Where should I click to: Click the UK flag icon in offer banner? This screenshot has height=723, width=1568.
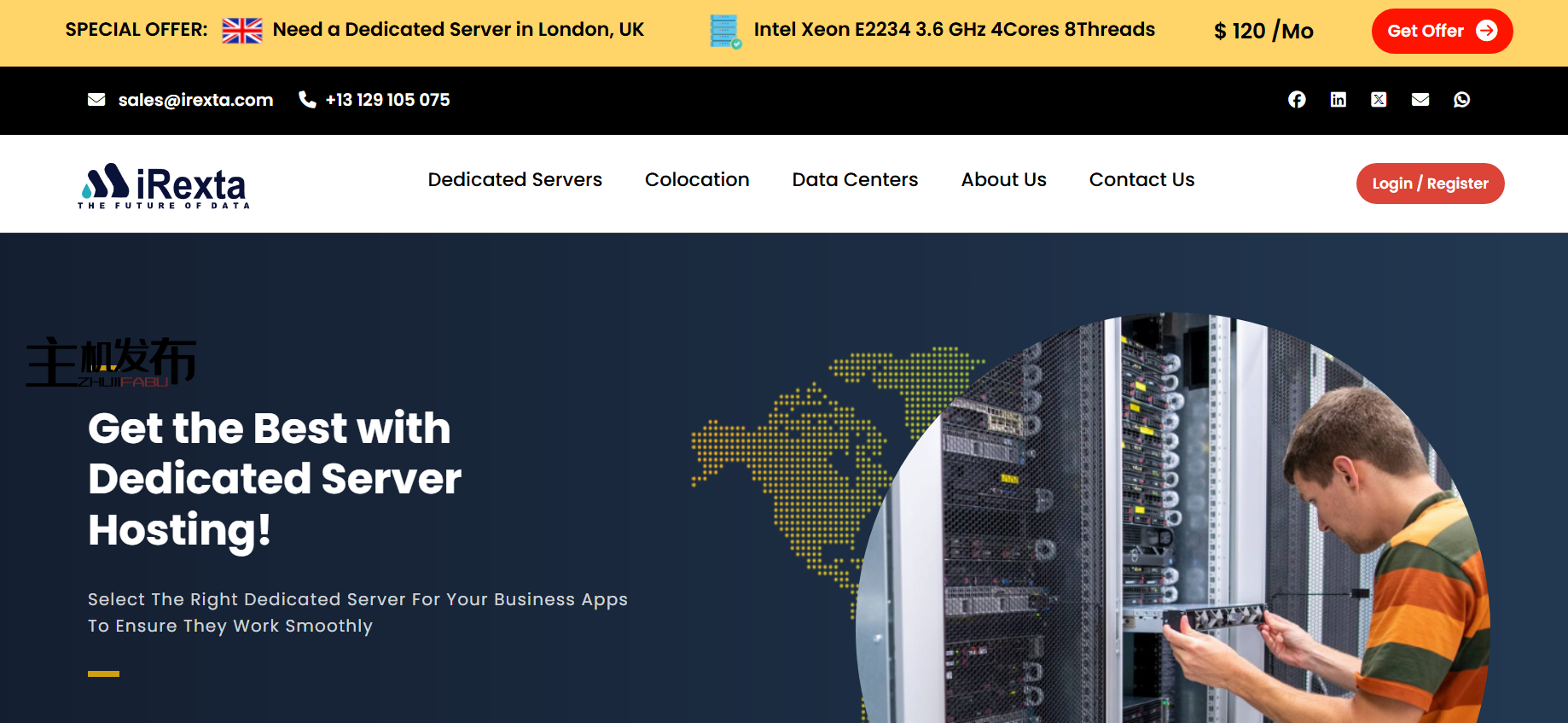point(242,31)
